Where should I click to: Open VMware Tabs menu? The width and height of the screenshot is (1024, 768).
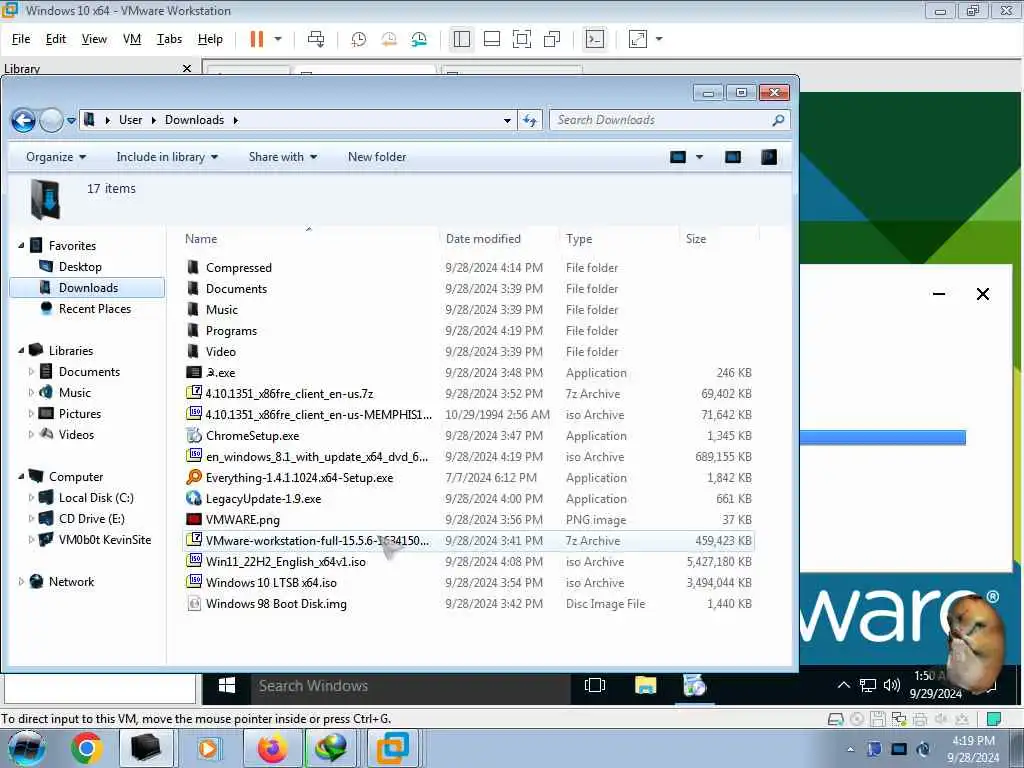(x=169, y=39)
